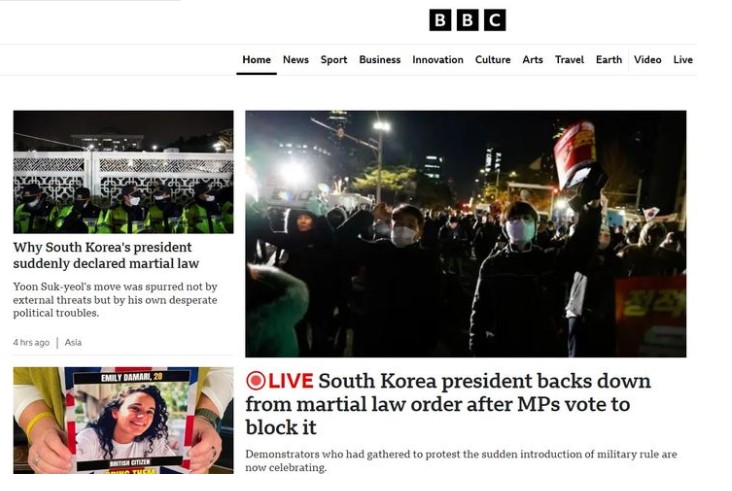Image resolution: width=732 pixels, height=491 pixels.
Task: Open live story 'South Korea president backs down'
Action: click(448, 404)
